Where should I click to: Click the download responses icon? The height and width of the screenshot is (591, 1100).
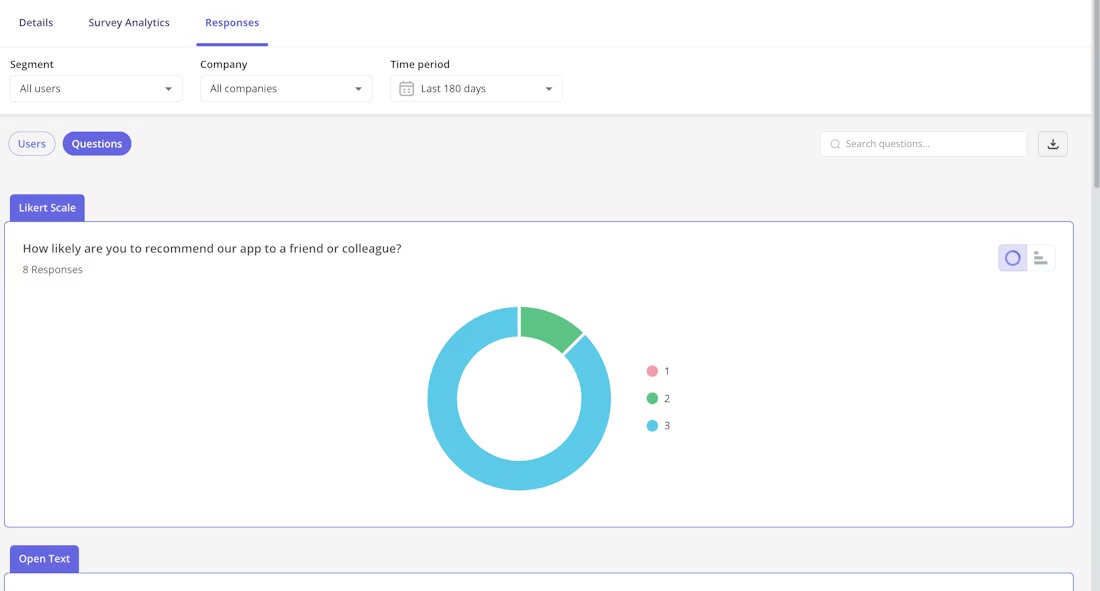(x=1052, y=143)
